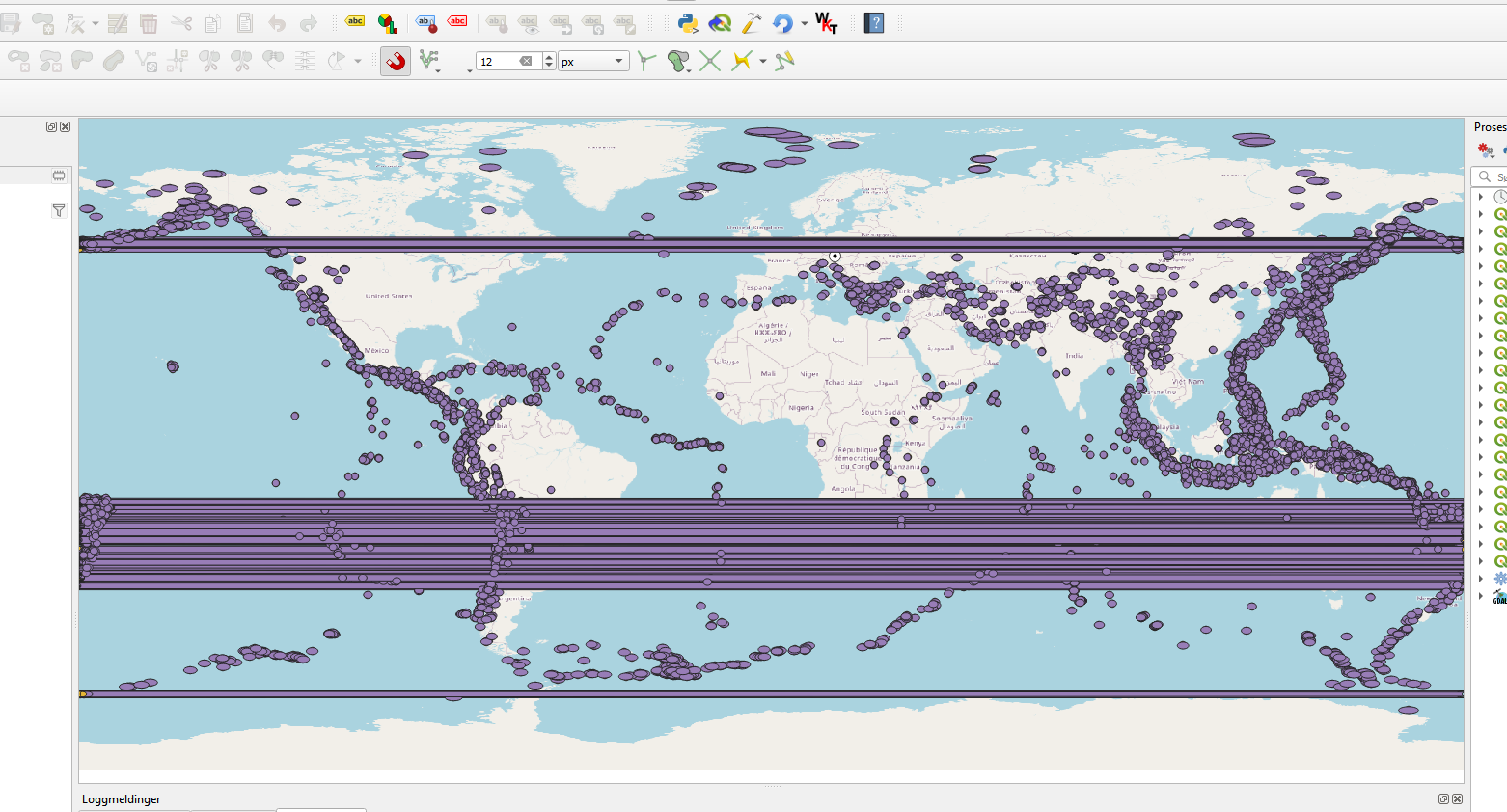Click the Undo arrow

tap(277, 23)
